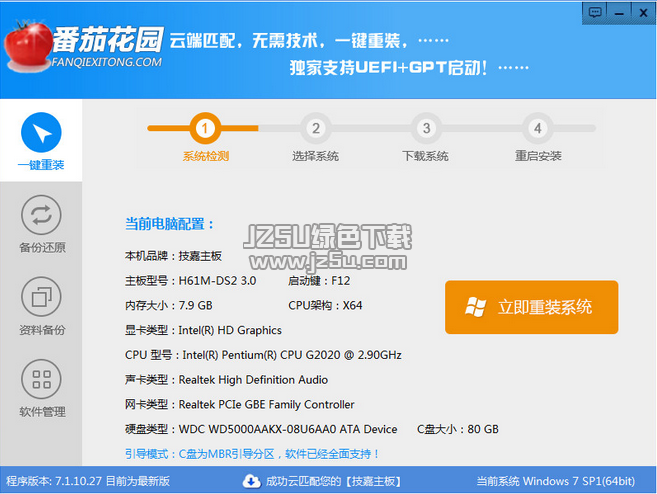Click the tomato logo icon
This screenshot has height=494, width=657.
(27, 46)
